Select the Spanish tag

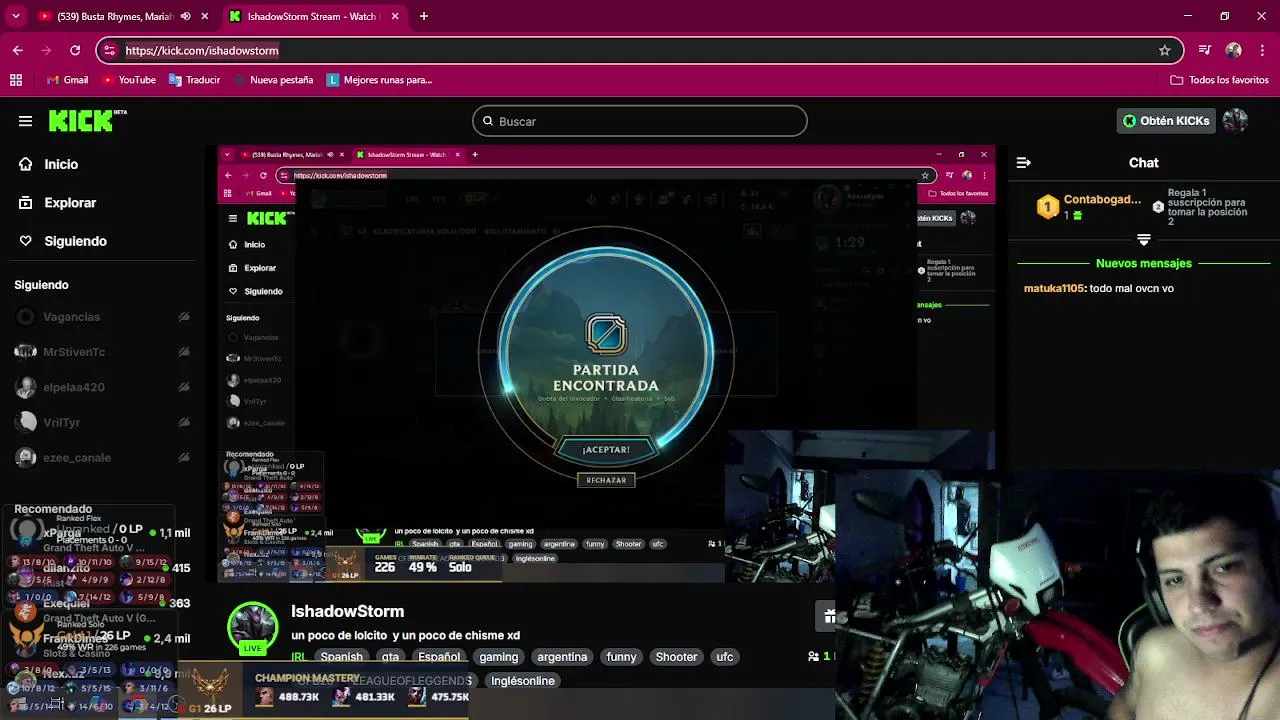coord(341,657)
